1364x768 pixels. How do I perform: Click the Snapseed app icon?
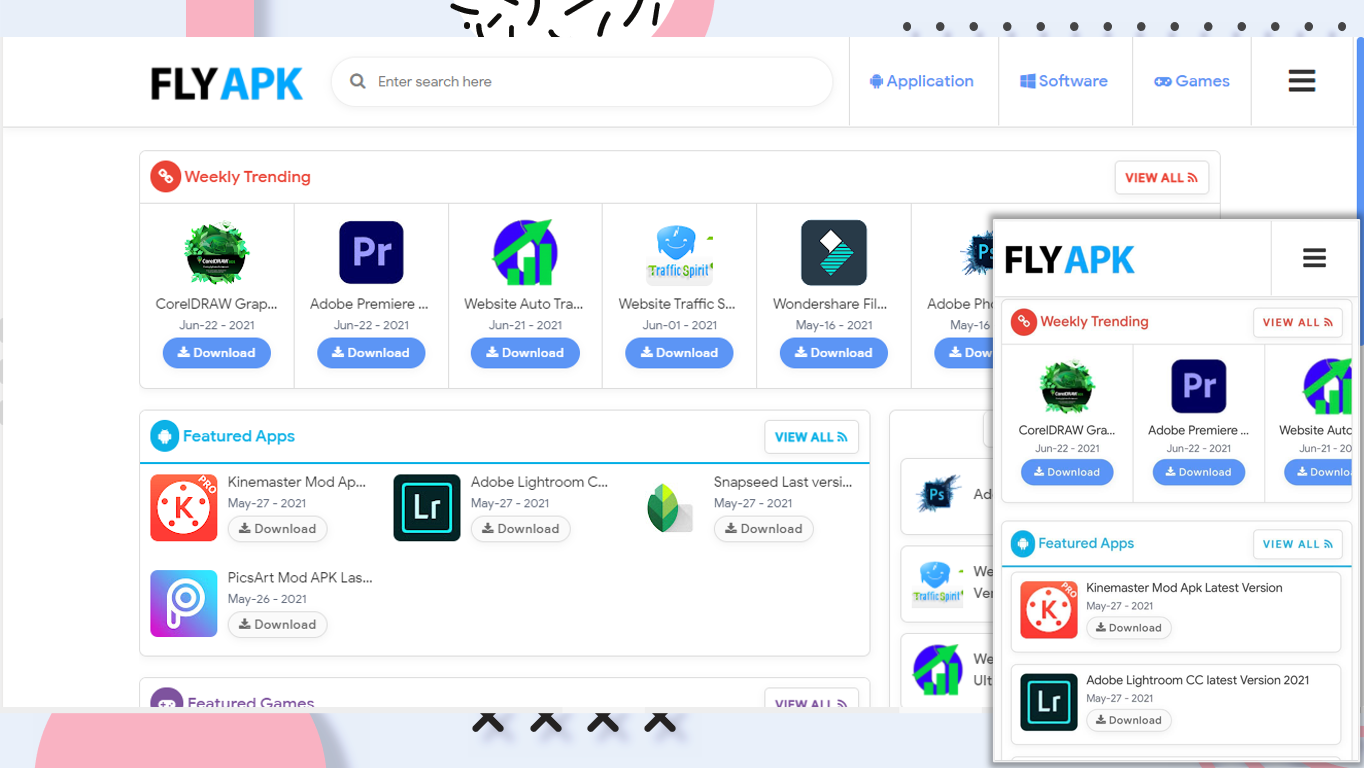[670, 508]
